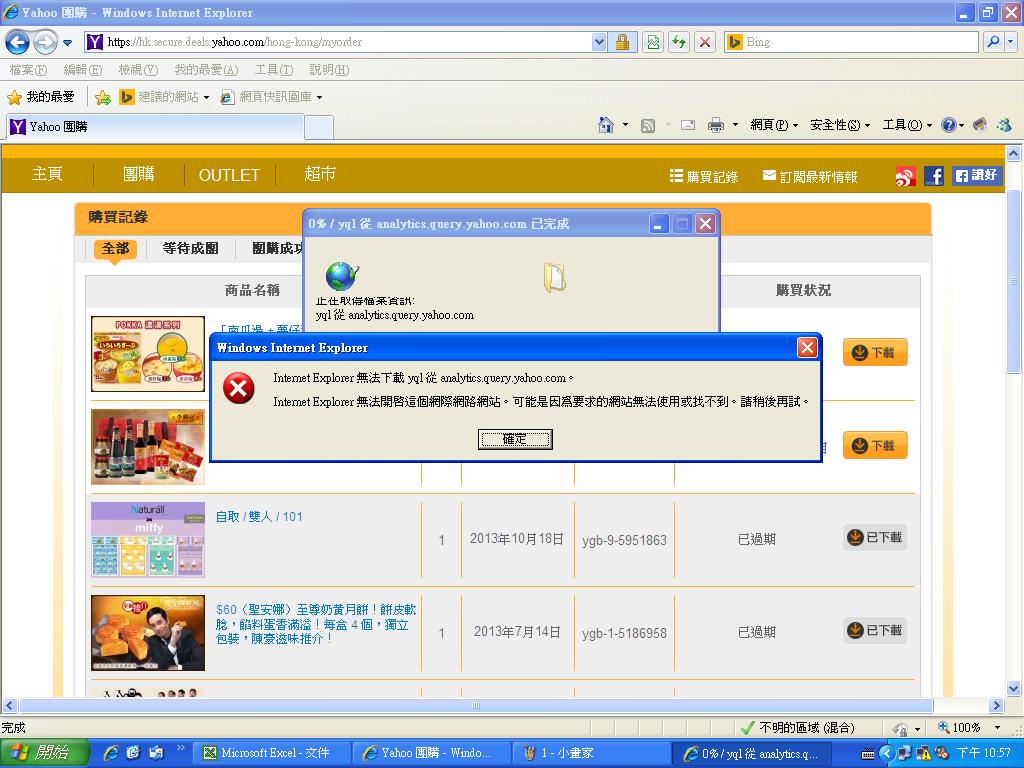The image size is (1024, 768).
Task: Open the 我的最愛 favorites center
Action: [40, 97]
